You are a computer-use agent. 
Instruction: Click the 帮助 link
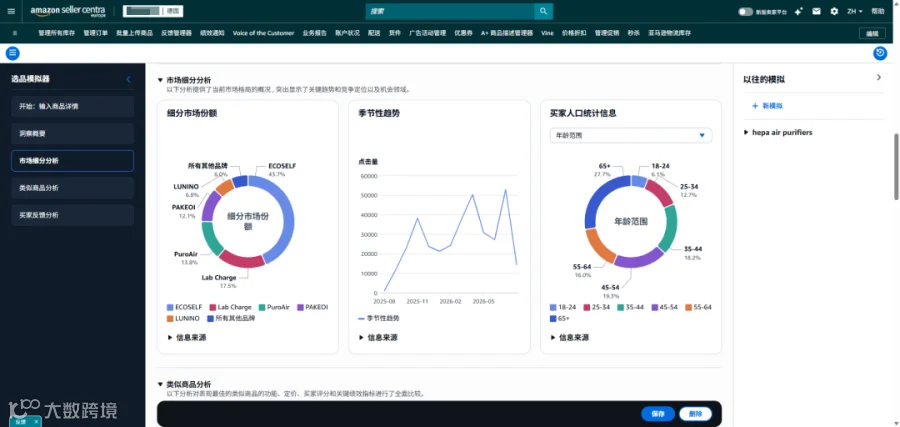878,11
